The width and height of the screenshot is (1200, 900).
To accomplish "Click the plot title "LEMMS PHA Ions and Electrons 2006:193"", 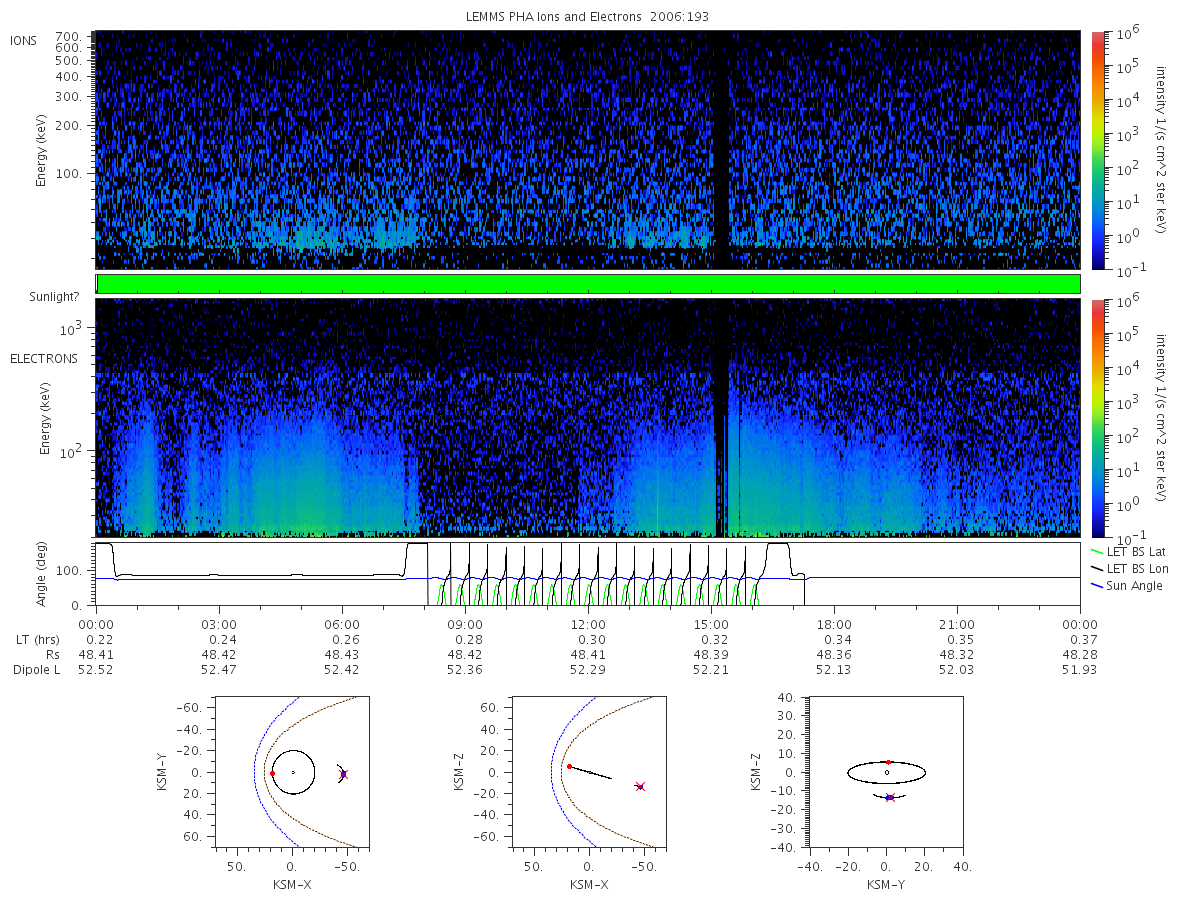I will click(588, 17).
